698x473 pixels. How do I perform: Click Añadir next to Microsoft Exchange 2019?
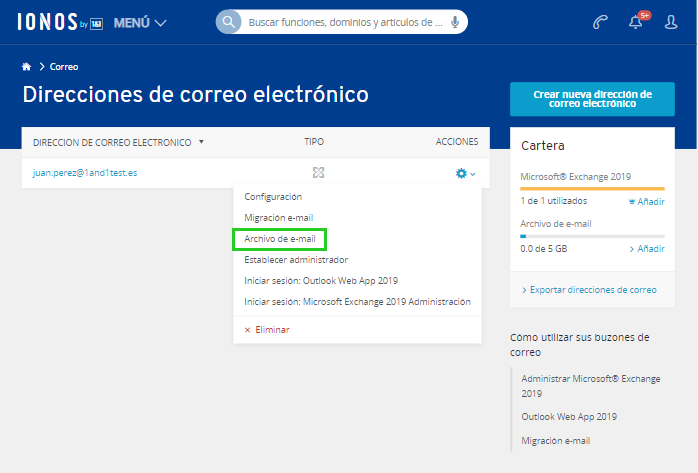point(646,201)
